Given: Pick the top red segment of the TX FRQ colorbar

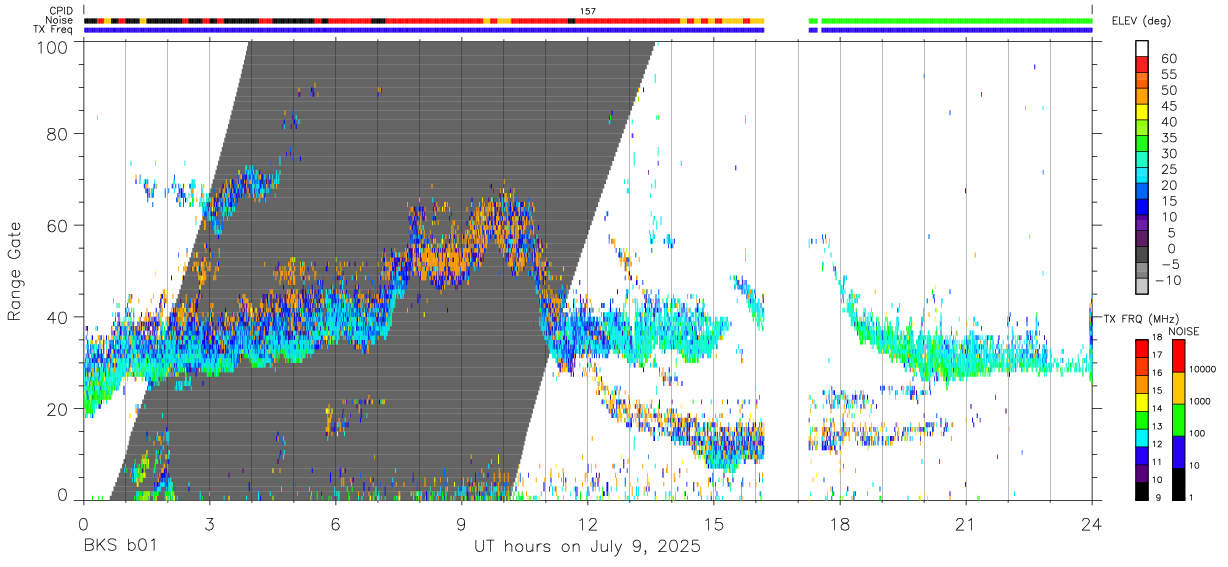Looking at the screenshot, I should (1143, 348).
